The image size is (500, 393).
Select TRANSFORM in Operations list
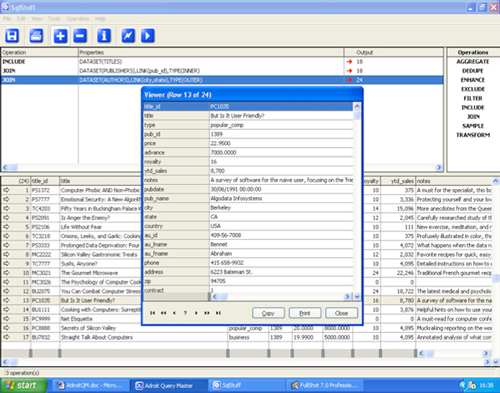click(x=473, y=135)
